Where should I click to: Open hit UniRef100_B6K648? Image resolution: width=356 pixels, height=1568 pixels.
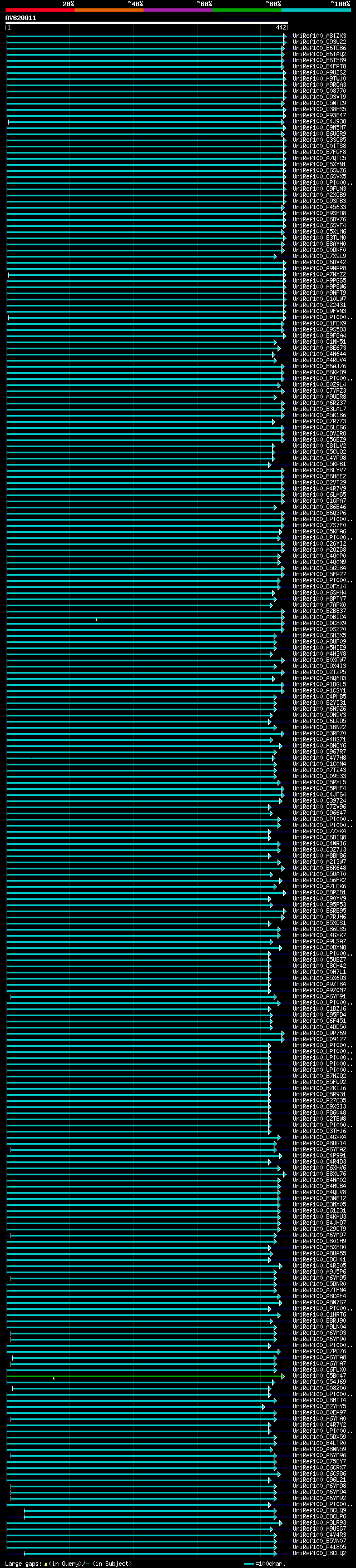319,868
